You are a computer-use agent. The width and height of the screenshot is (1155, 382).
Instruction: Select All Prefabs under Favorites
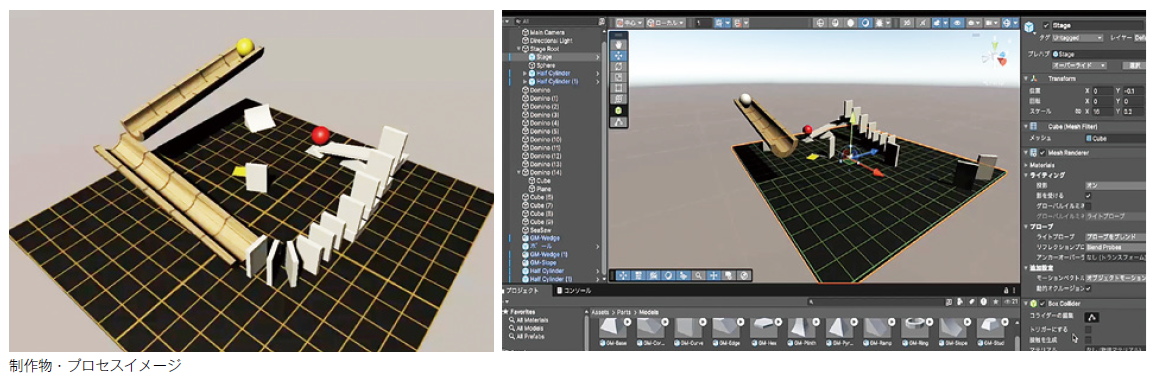coord(530,336)
